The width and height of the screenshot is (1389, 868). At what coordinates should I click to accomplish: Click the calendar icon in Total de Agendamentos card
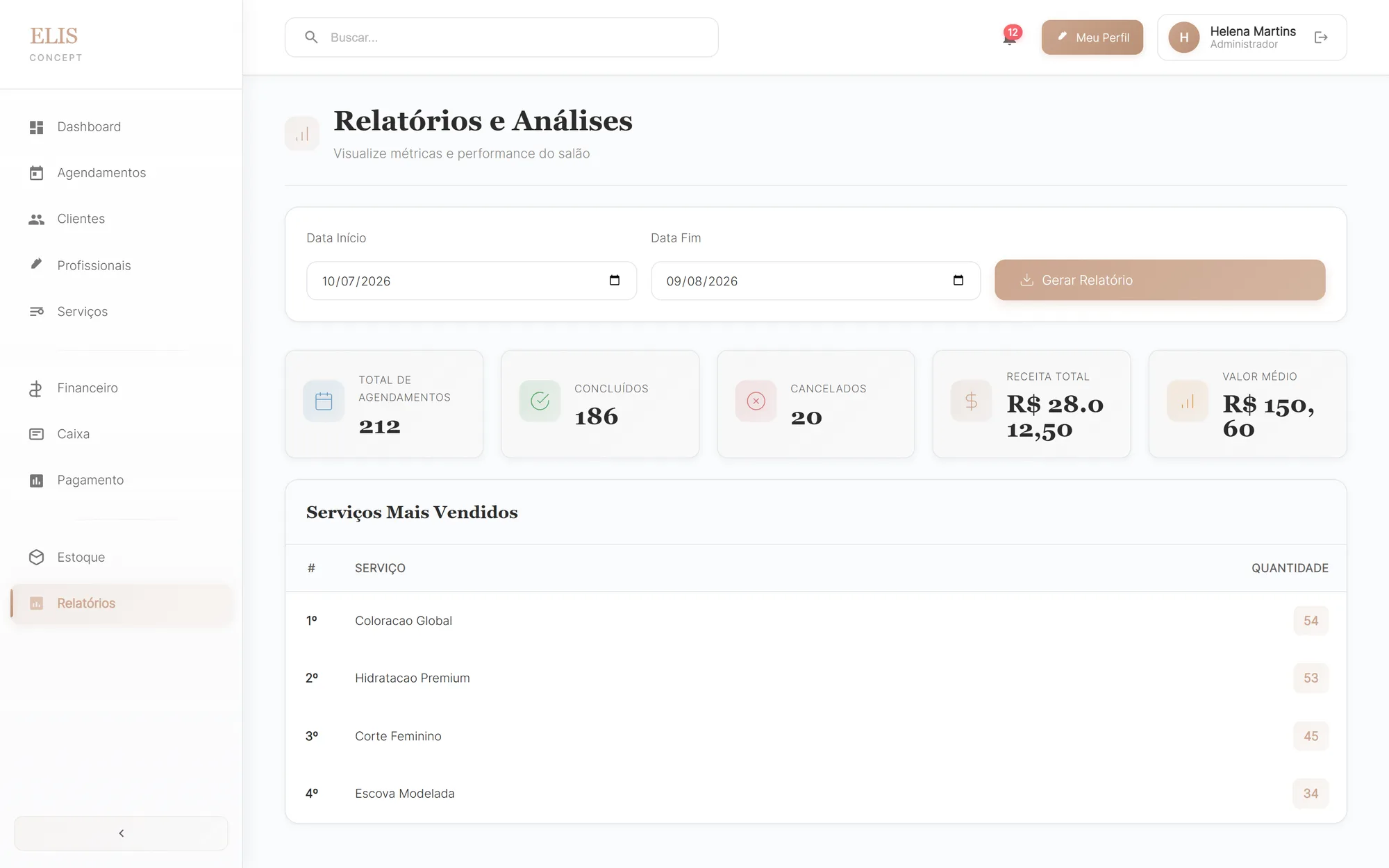324,401
